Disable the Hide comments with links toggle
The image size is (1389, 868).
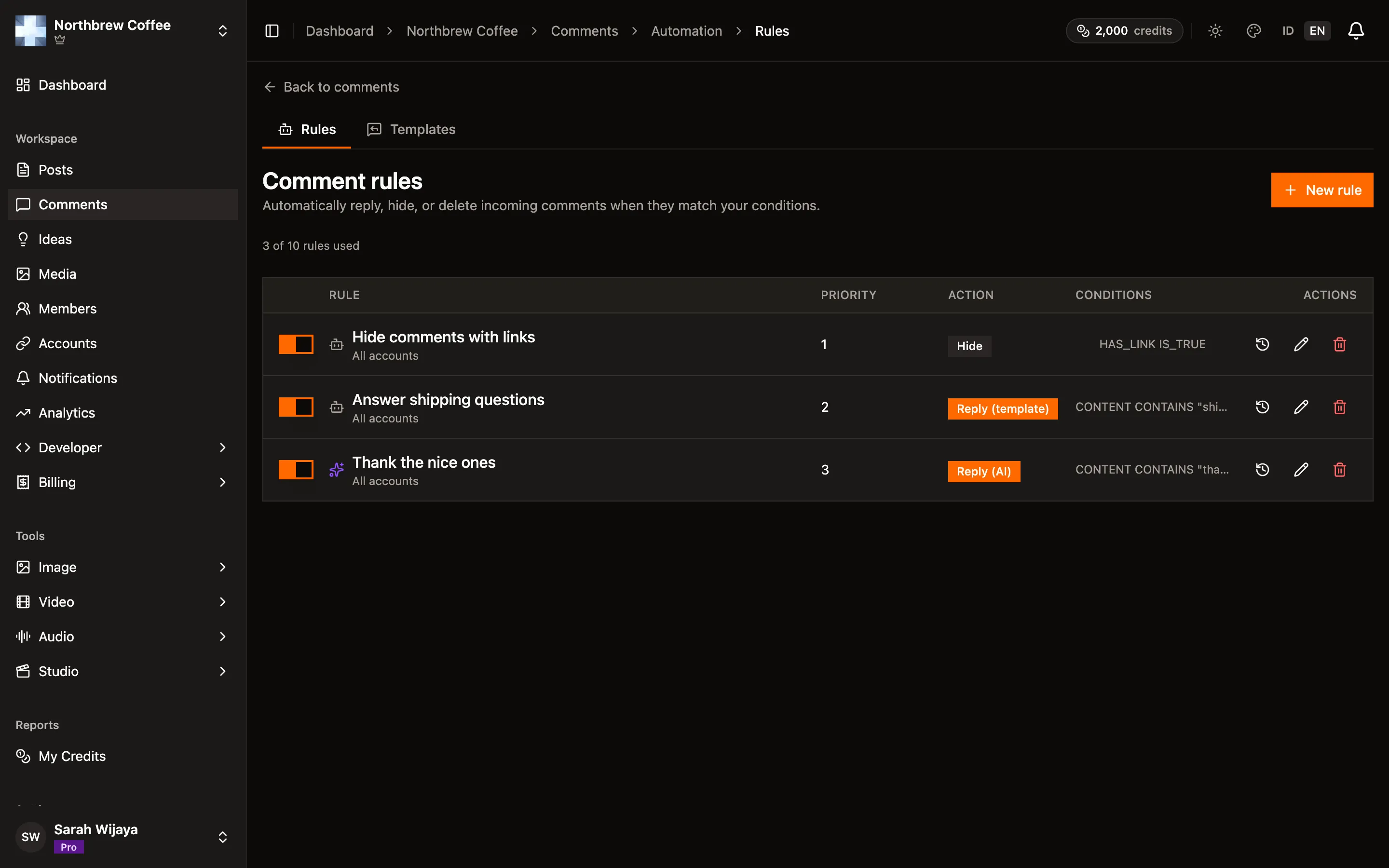[x=296, y=344]
